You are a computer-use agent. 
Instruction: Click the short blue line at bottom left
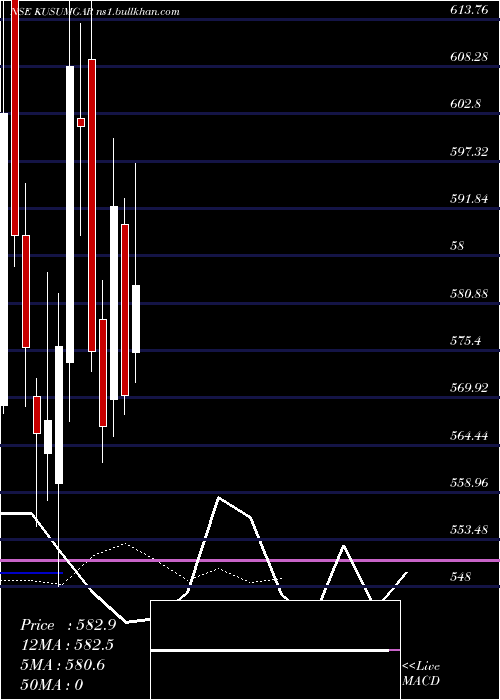(31, 573)
